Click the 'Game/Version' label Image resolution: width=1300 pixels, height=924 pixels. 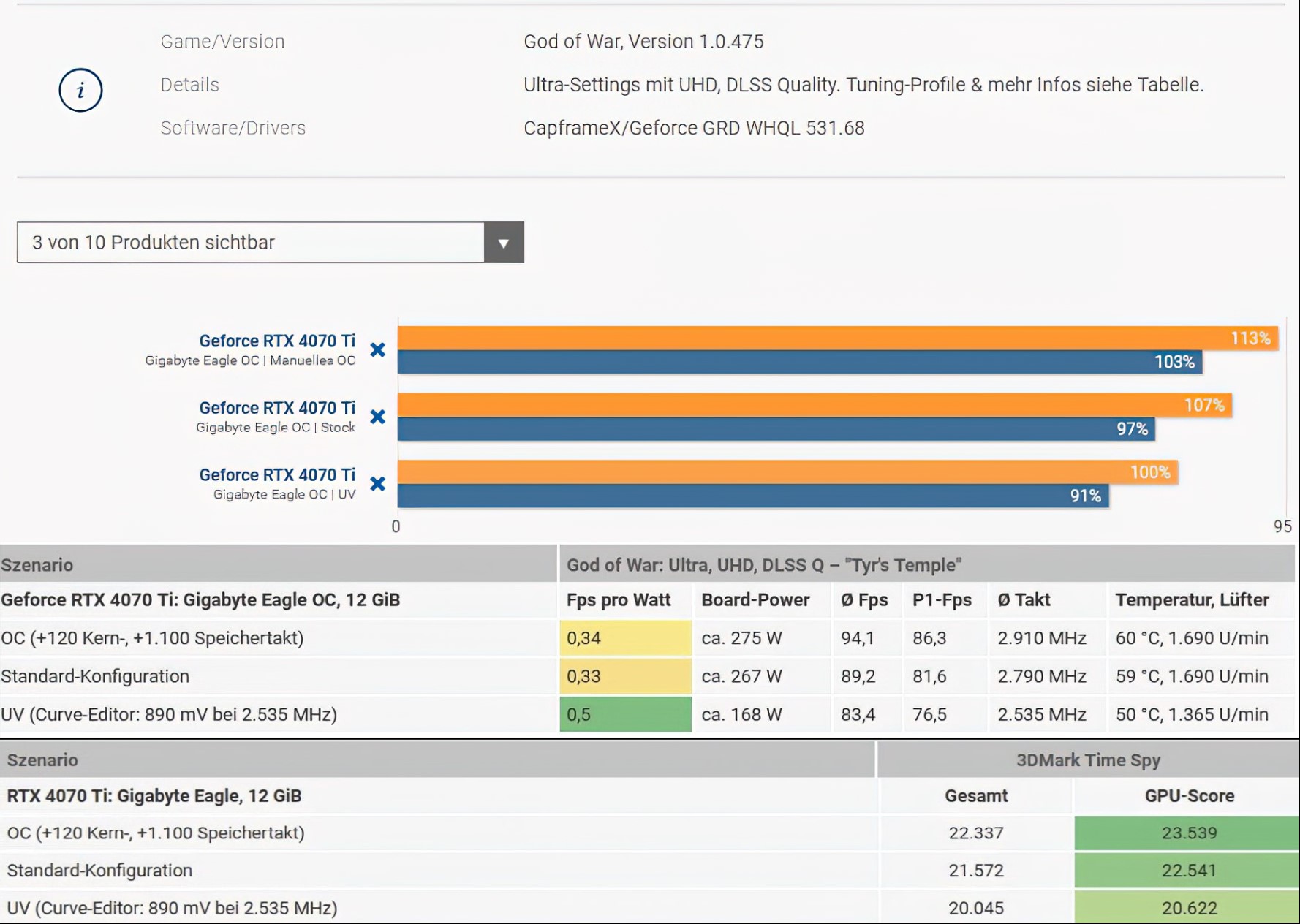(222, 42)
